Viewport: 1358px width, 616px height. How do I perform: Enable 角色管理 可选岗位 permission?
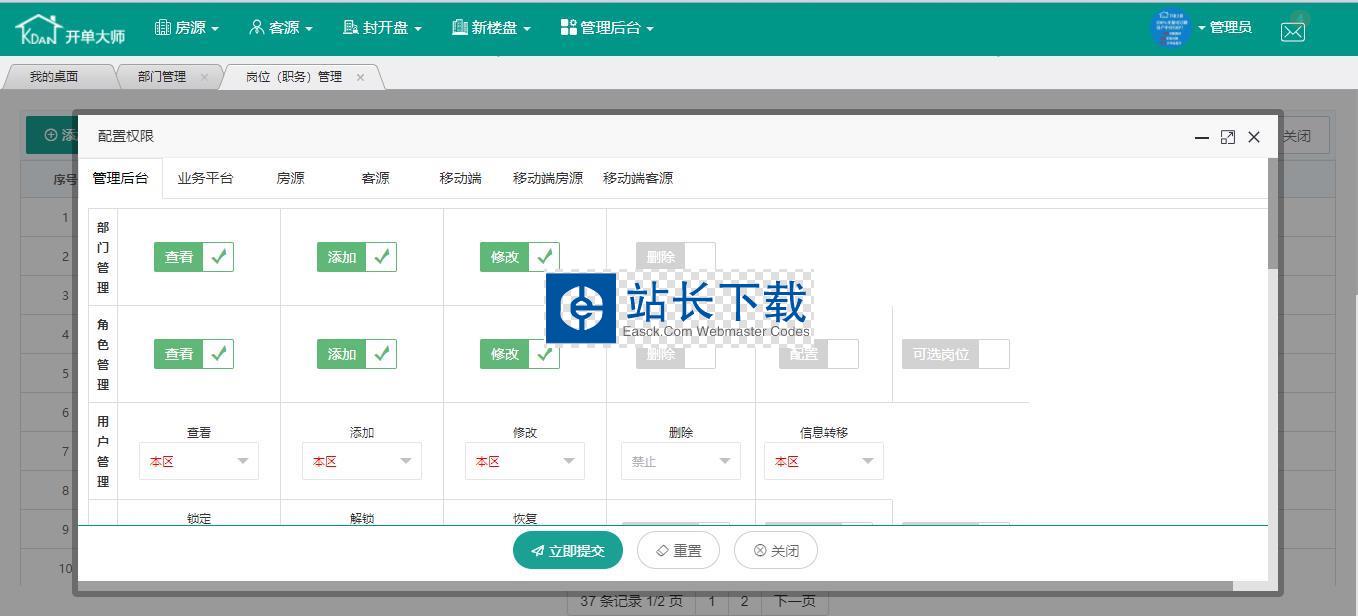click(955, 354)
